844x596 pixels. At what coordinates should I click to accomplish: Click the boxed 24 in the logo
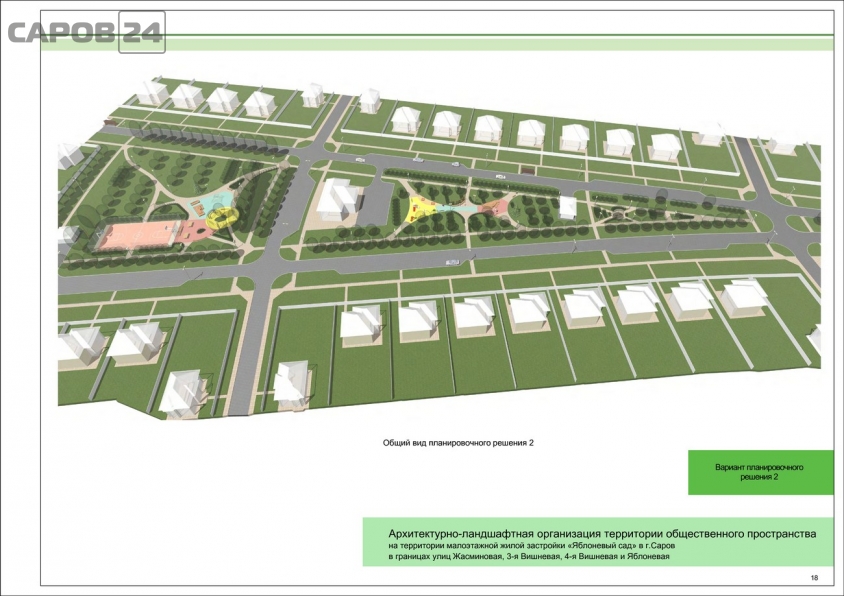(x=141, y=33)
